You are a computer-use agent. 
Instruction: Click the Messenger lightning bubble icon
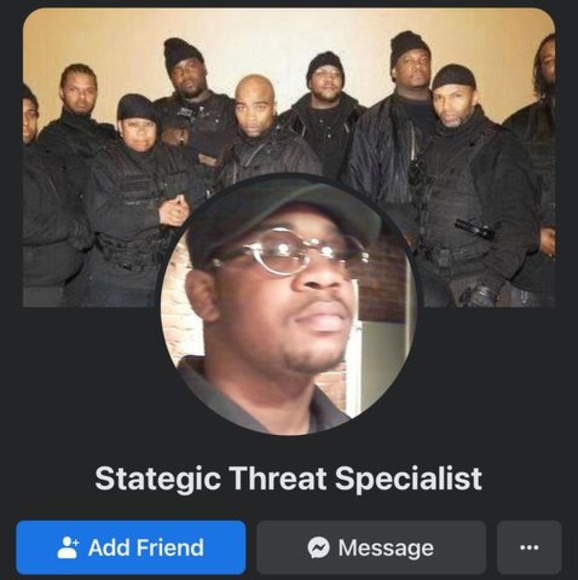[x=318, y=547]
